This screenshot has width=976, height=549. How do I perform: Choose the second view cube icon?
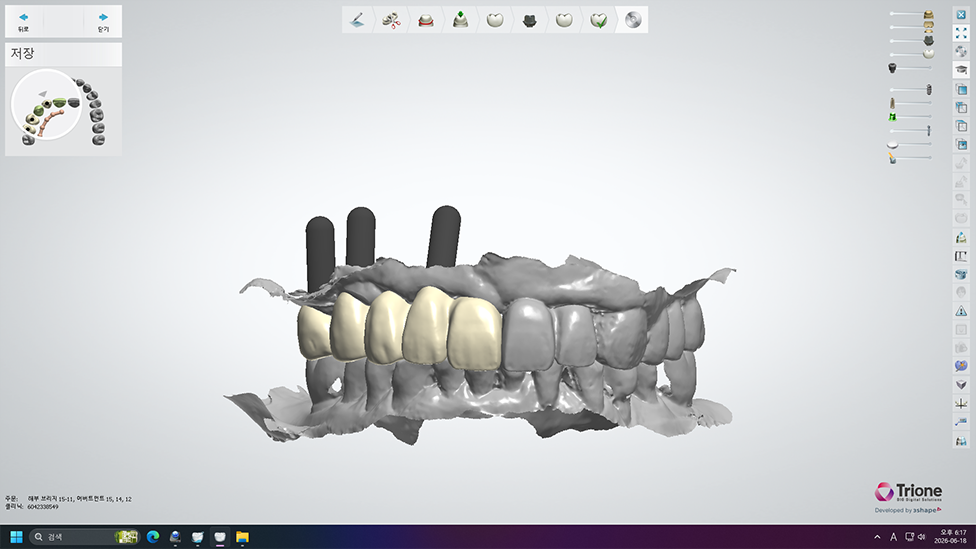point(961,108)
